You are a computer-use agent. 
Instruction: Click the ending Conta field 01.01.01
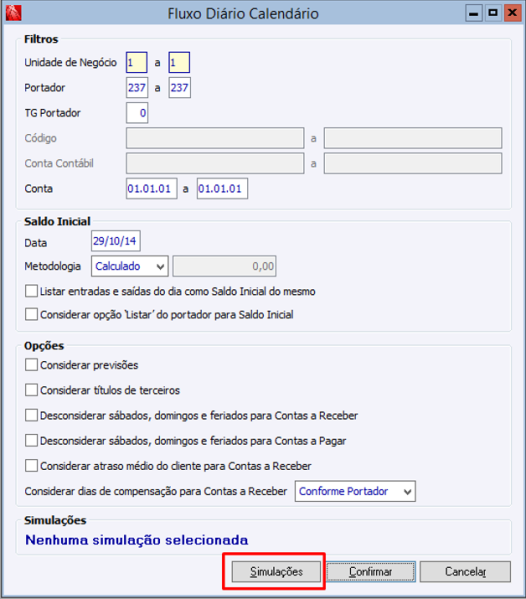point(222,189)
